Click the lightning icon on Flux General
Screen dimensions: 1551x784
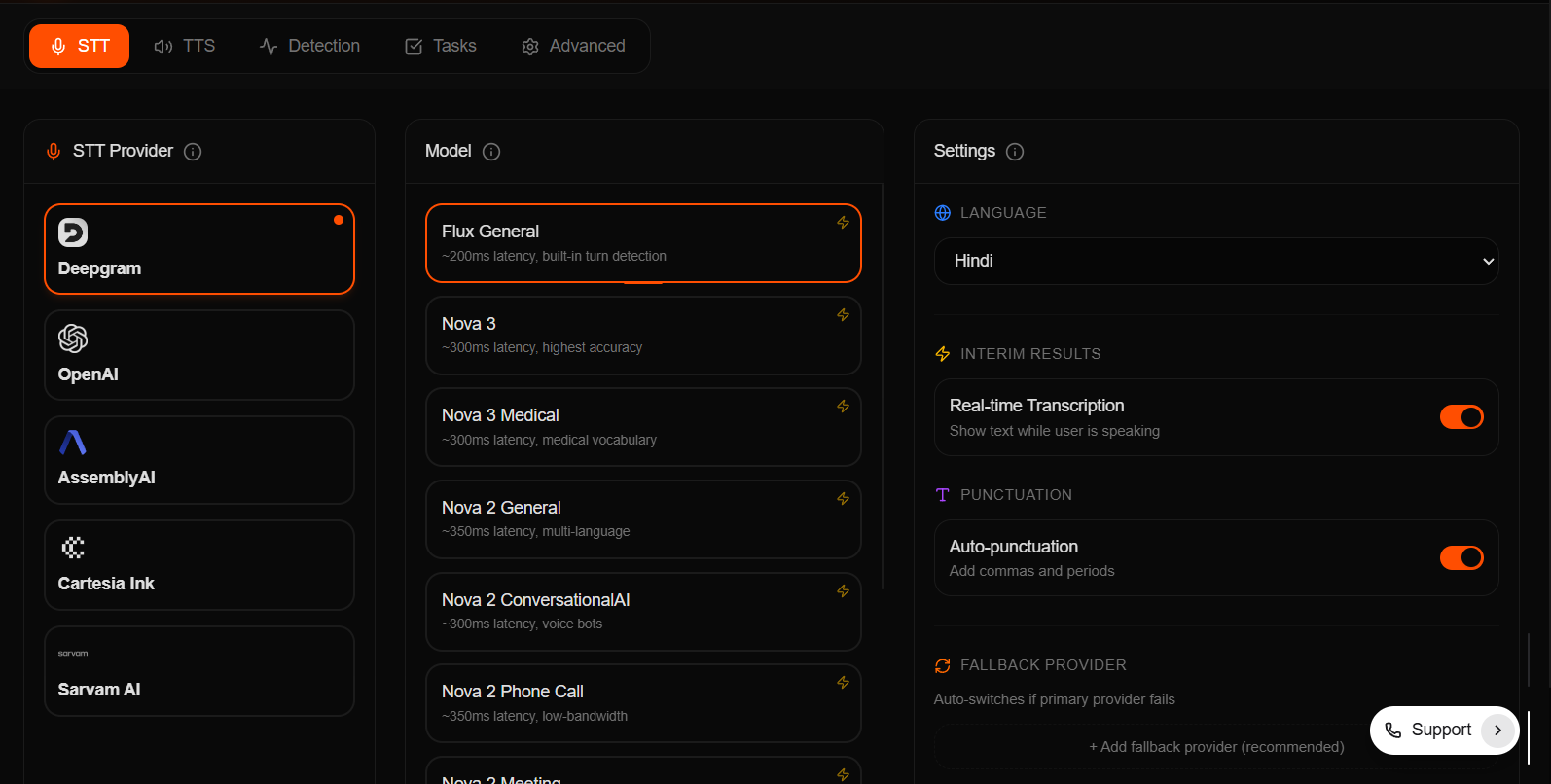click(844, 223)
